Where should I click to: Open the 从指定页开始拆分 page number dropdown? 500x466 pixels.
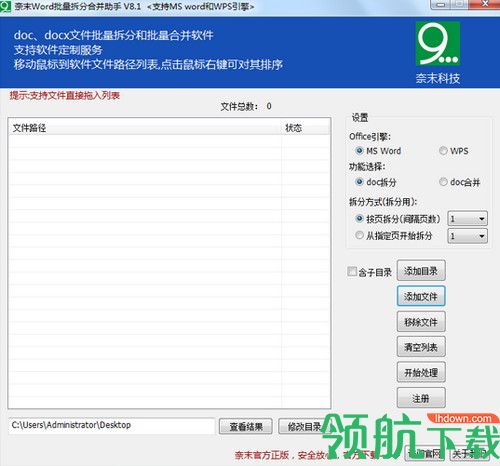(467, 236)
